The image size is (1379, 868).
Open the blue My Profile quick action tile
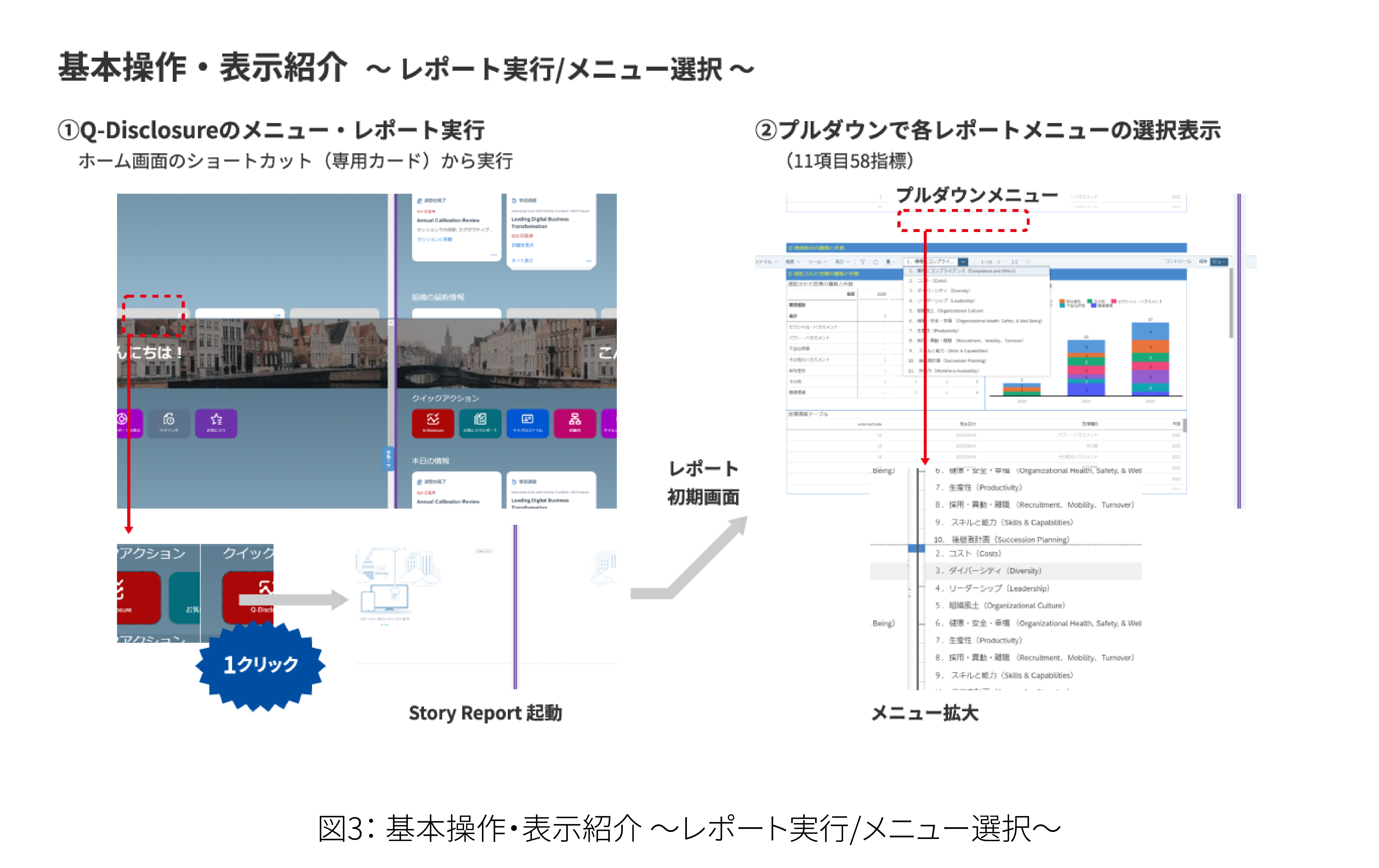(527, 423)
